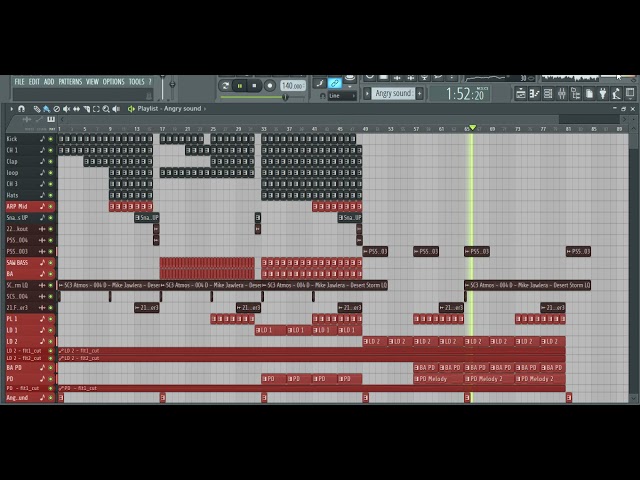Open the project picker pages icon
640x480 pixels.
coord(589,94)
